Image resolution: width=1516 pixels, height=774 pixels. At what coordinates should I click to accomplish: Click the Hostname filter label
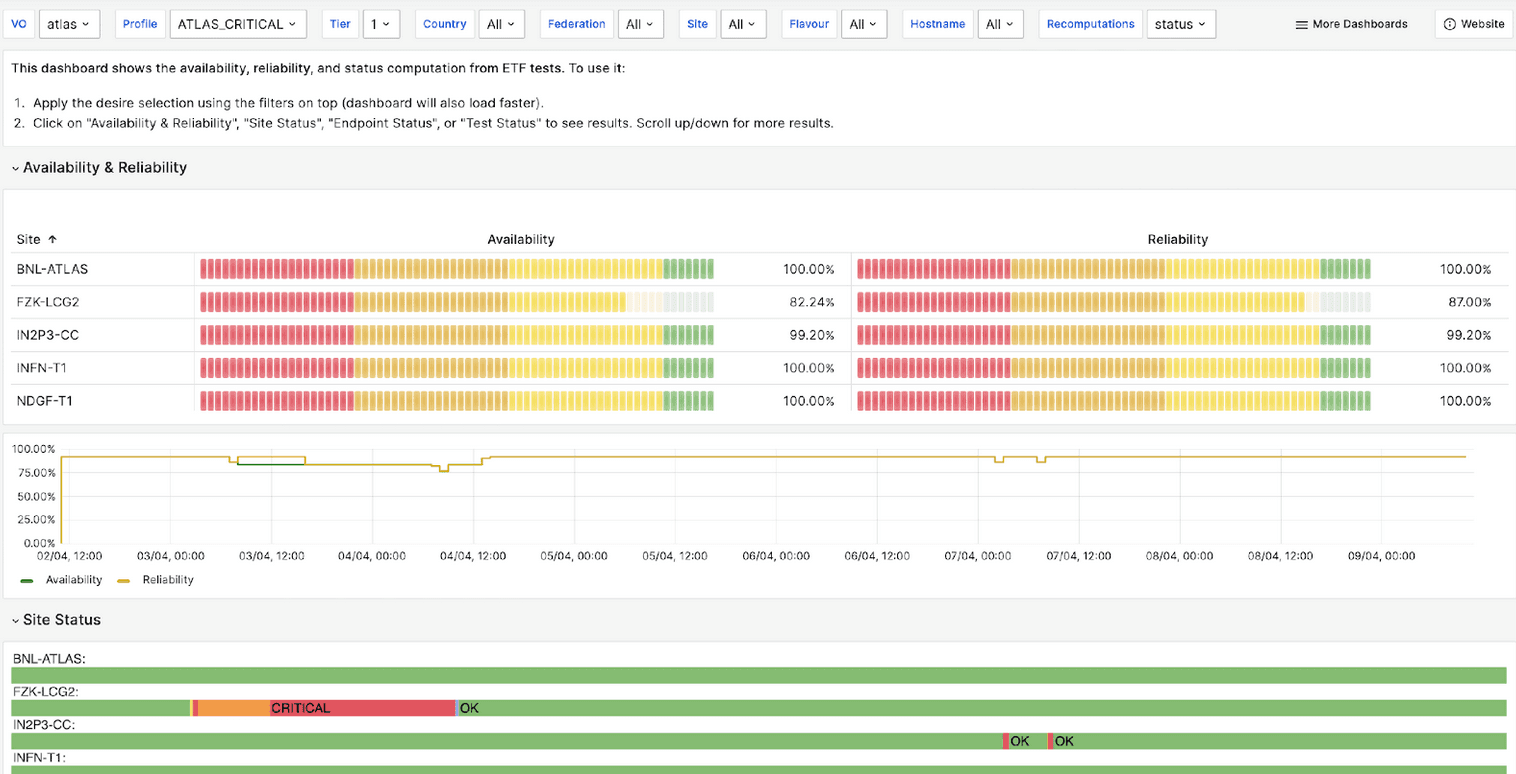tap(937, 24)
